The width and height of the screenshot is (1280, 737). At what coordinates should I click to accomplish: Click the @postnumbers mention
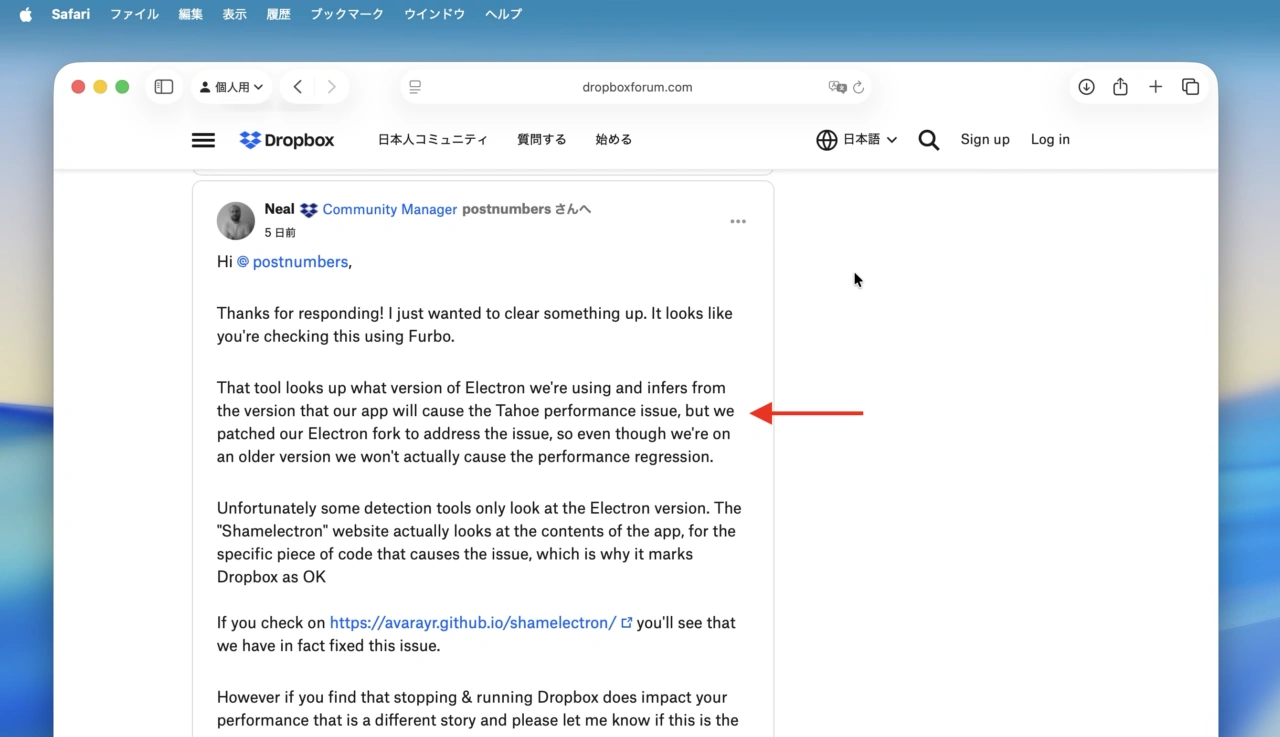pyautogui.click(x=293, y=261)
